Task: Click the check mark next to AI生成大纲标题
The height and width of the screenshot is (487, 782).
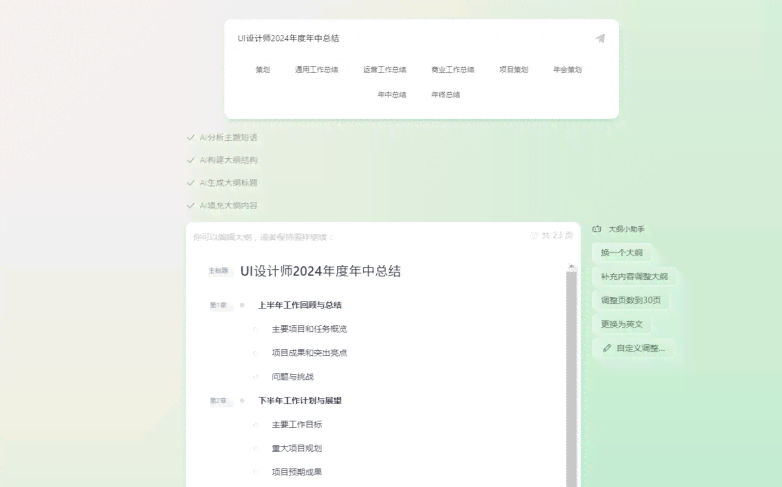Action: (190, 183)
